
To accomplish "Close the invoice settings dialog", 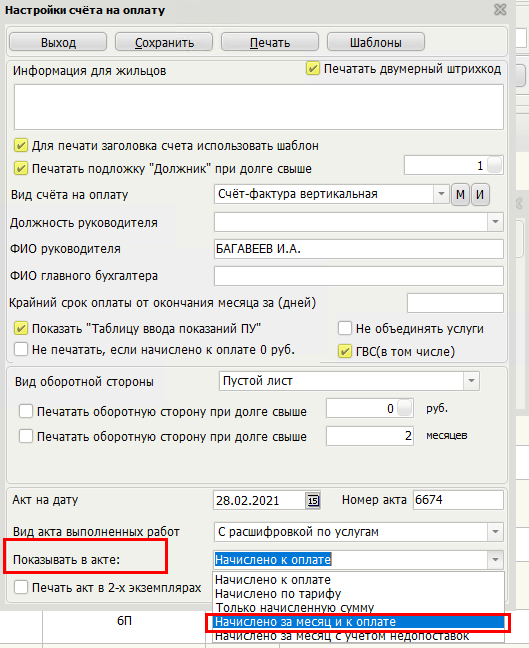I will tap(500, 10).
